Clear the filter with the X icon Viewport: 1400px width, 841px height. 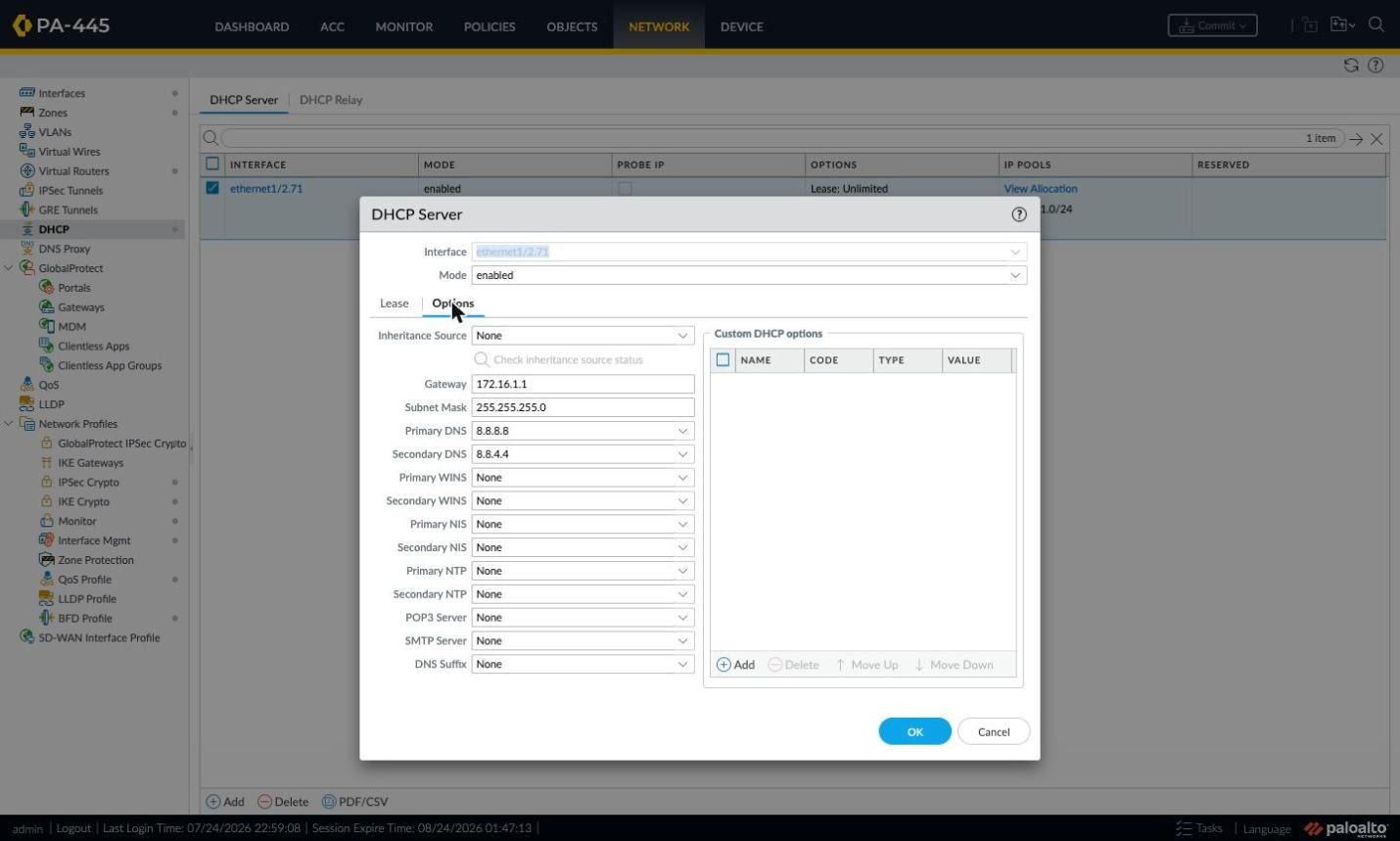click(x=1377, y=139)
